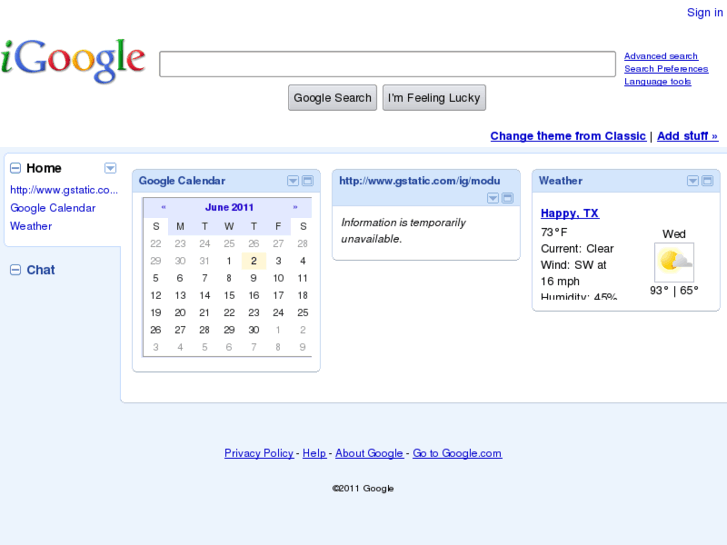Open http://www.gstatic.co... sidebar link
Viewport: 727px width, 545px height.
tap(64, 190)
